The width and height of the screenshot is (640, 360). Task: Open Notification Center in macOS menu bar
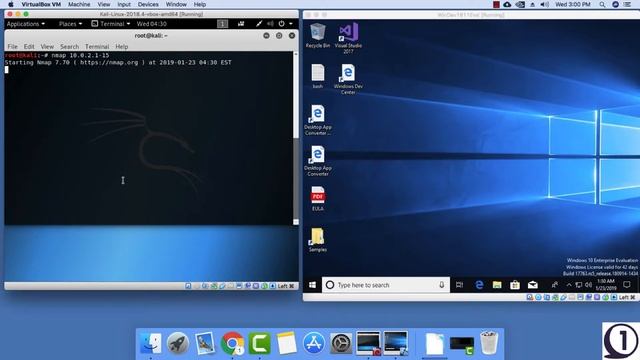click(627, 4)
